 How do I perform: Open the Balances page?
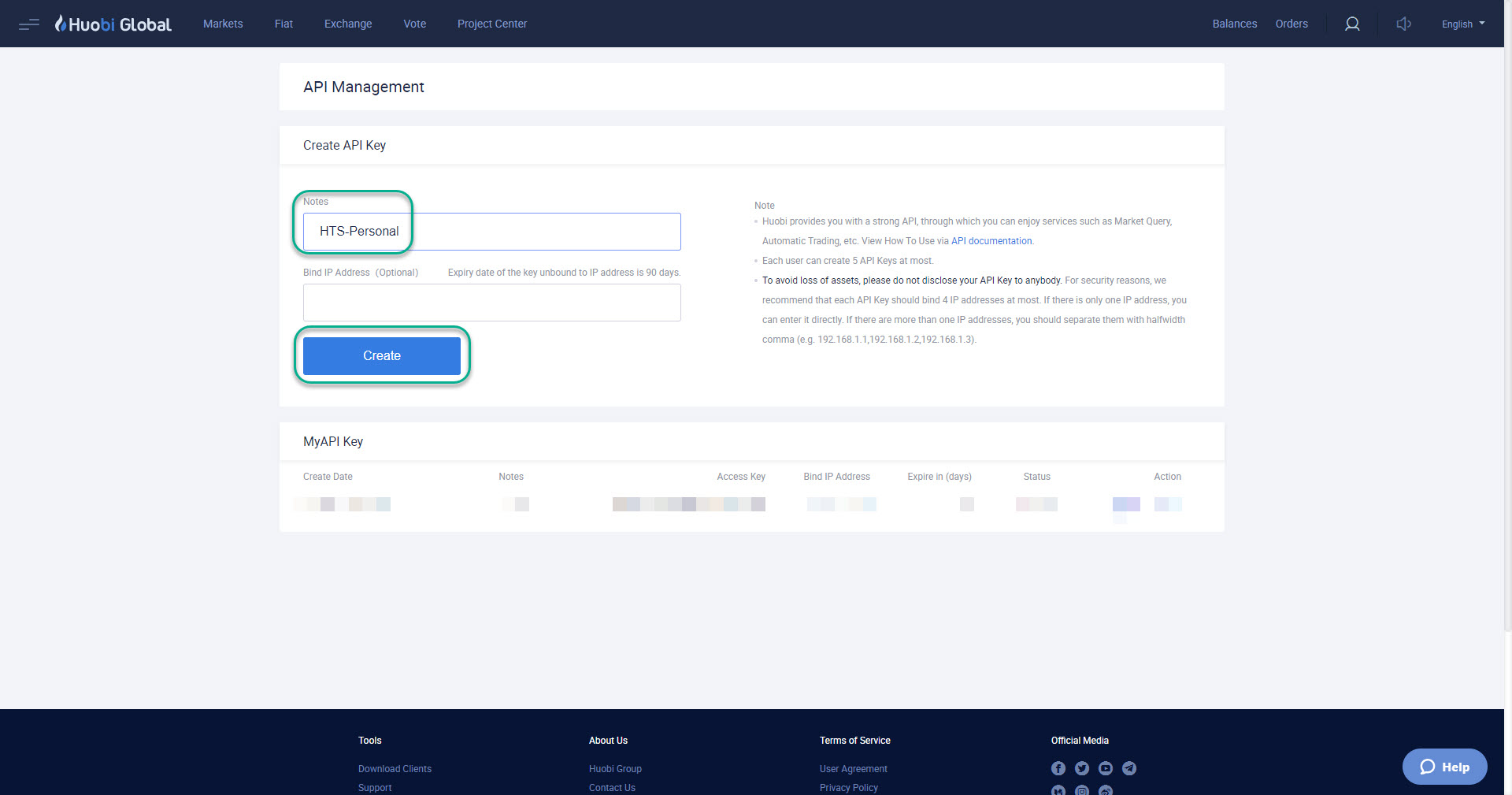[x=1234, y=24]
